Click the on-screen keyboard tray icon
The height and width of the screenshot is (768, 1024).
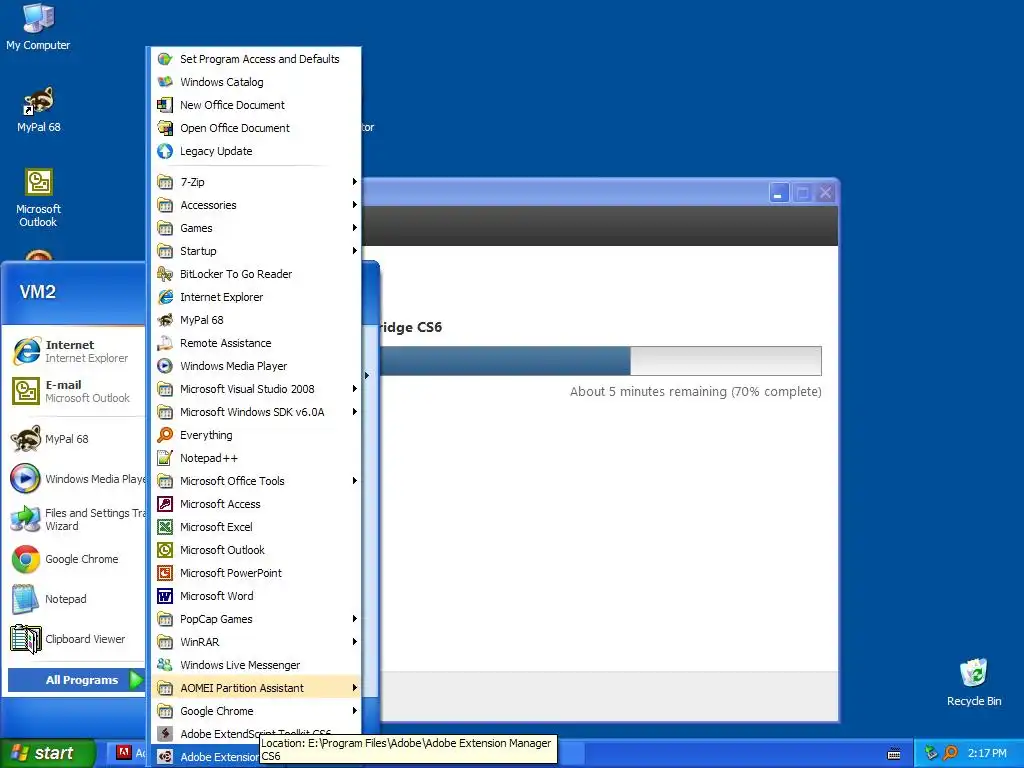tap(894, 754)
